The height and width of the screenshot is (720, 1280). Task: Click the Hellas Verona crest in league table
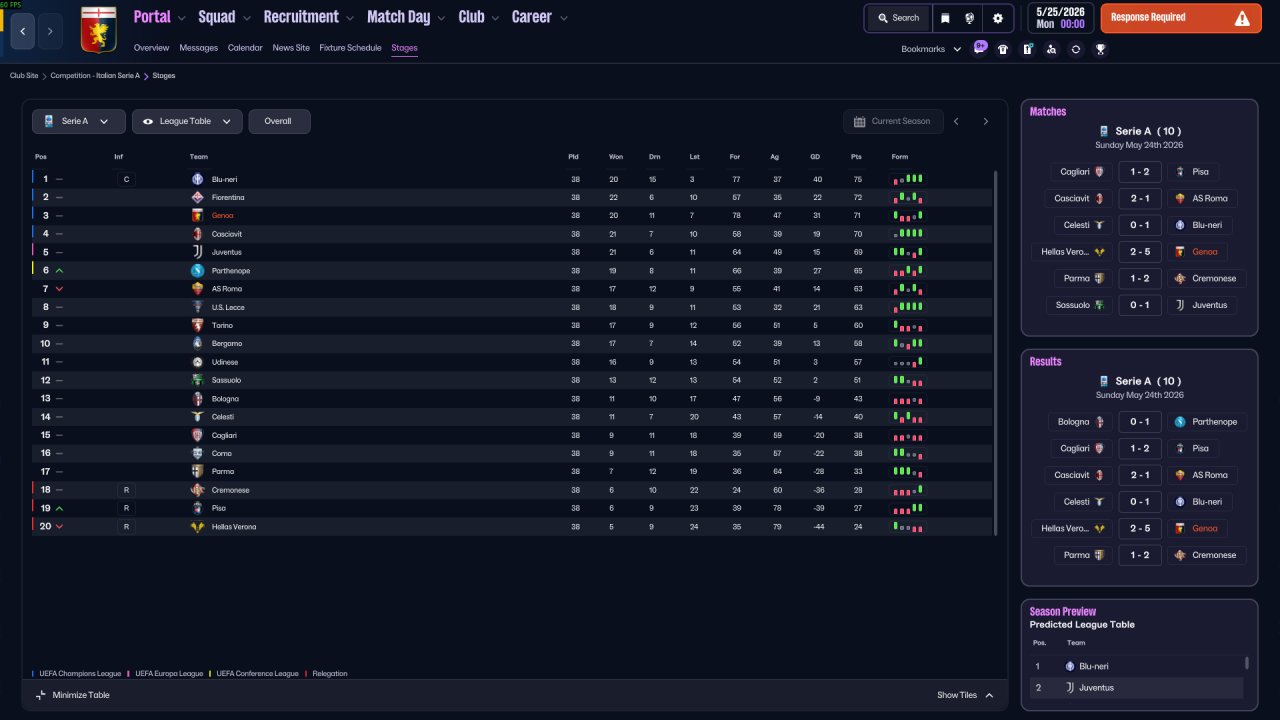197,526
